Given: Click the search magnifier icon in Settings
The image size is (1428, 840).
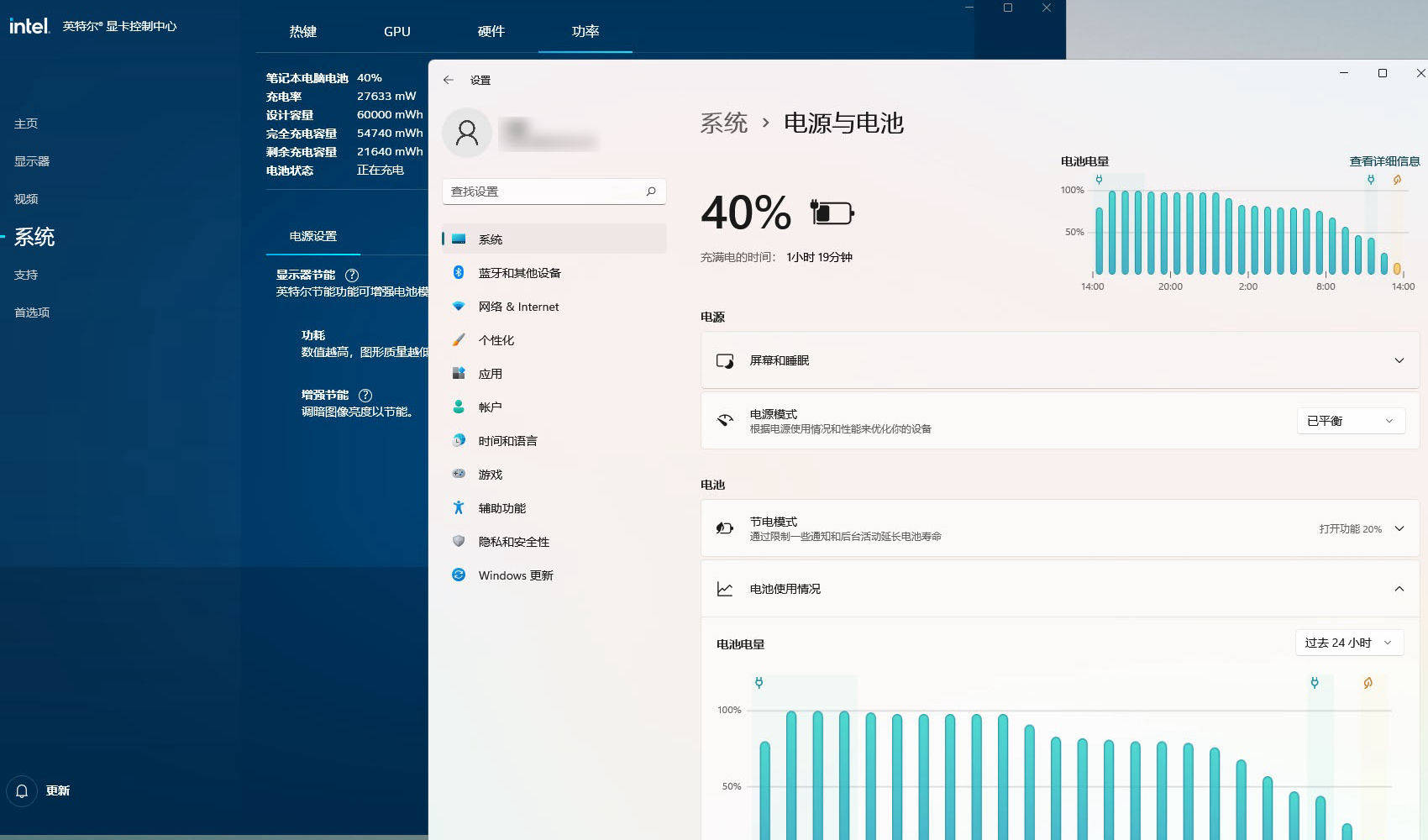Looking at the screenshot, I should click(x=651, y=192).
